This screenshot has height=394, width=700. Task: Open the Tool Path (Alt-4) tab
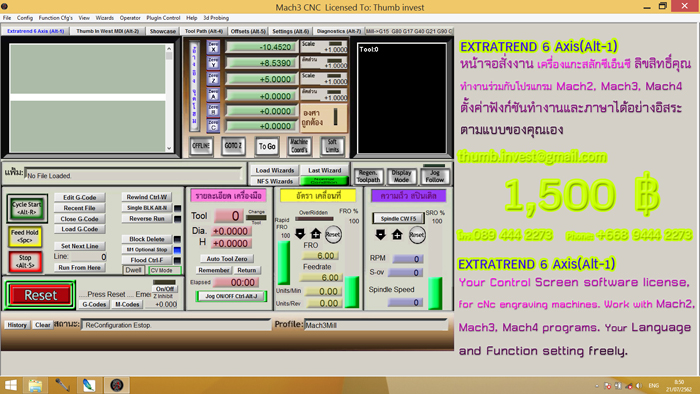[204, 31]
